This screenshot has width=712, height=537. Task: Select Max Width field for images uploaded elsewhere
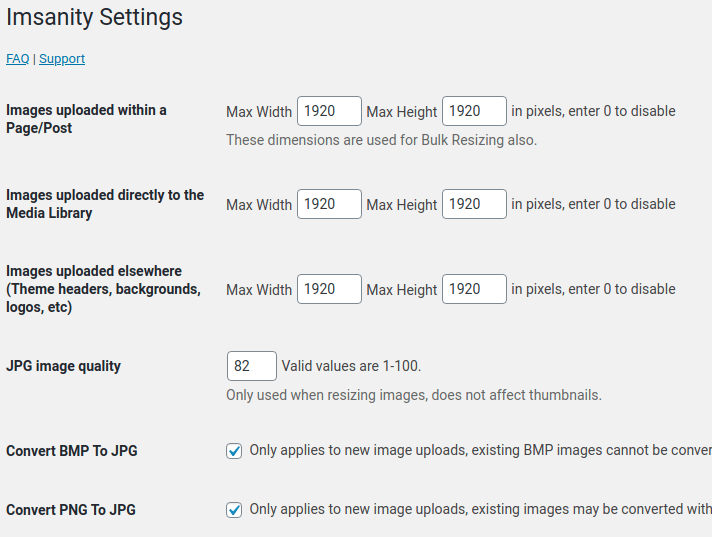coord(329,289)
